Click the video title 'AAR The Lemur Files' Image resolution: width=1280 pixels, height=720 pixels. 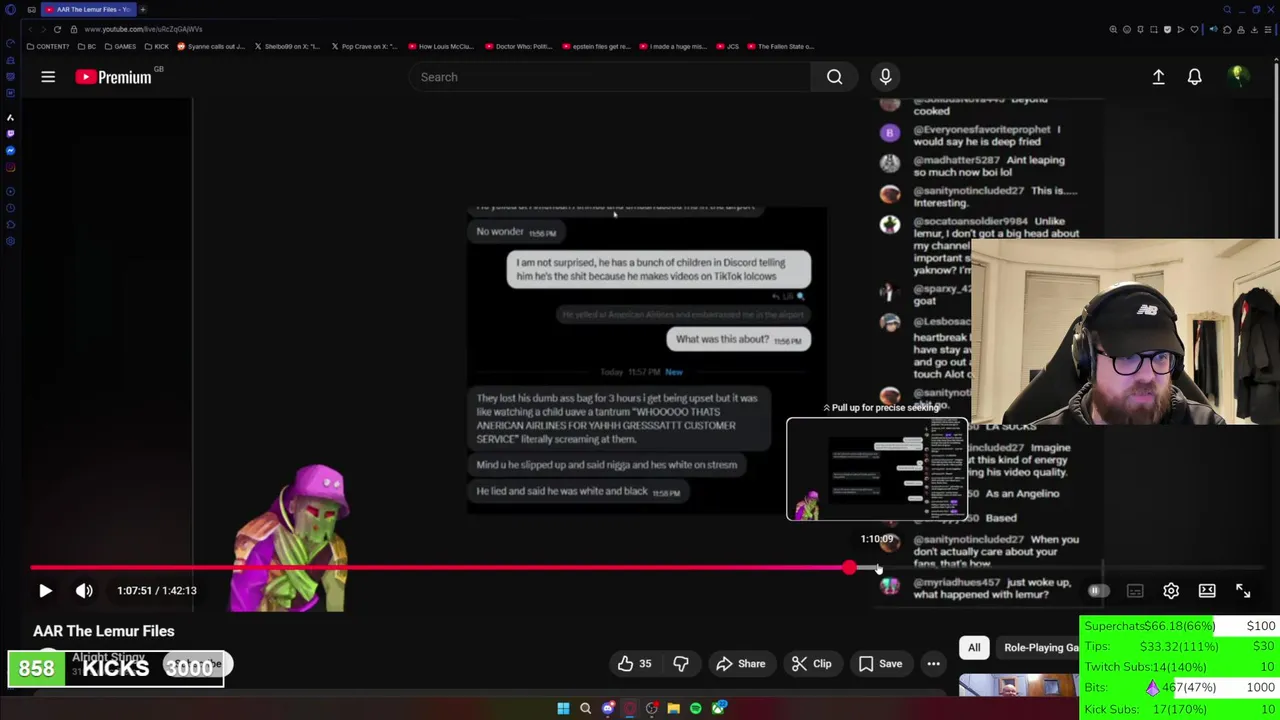(x=104, y=631)
